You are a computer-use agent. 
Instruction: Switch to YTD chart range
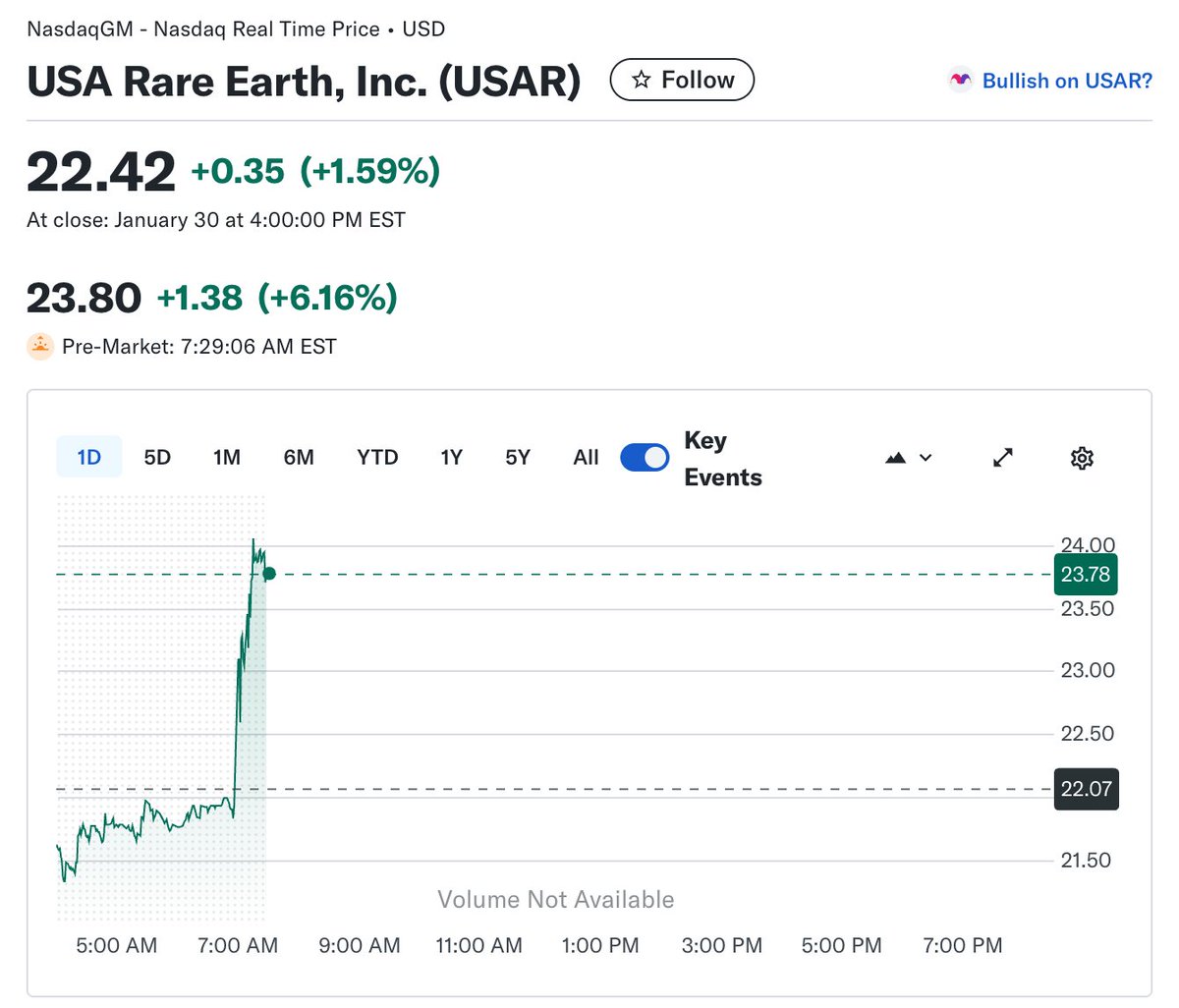point(377,458)
